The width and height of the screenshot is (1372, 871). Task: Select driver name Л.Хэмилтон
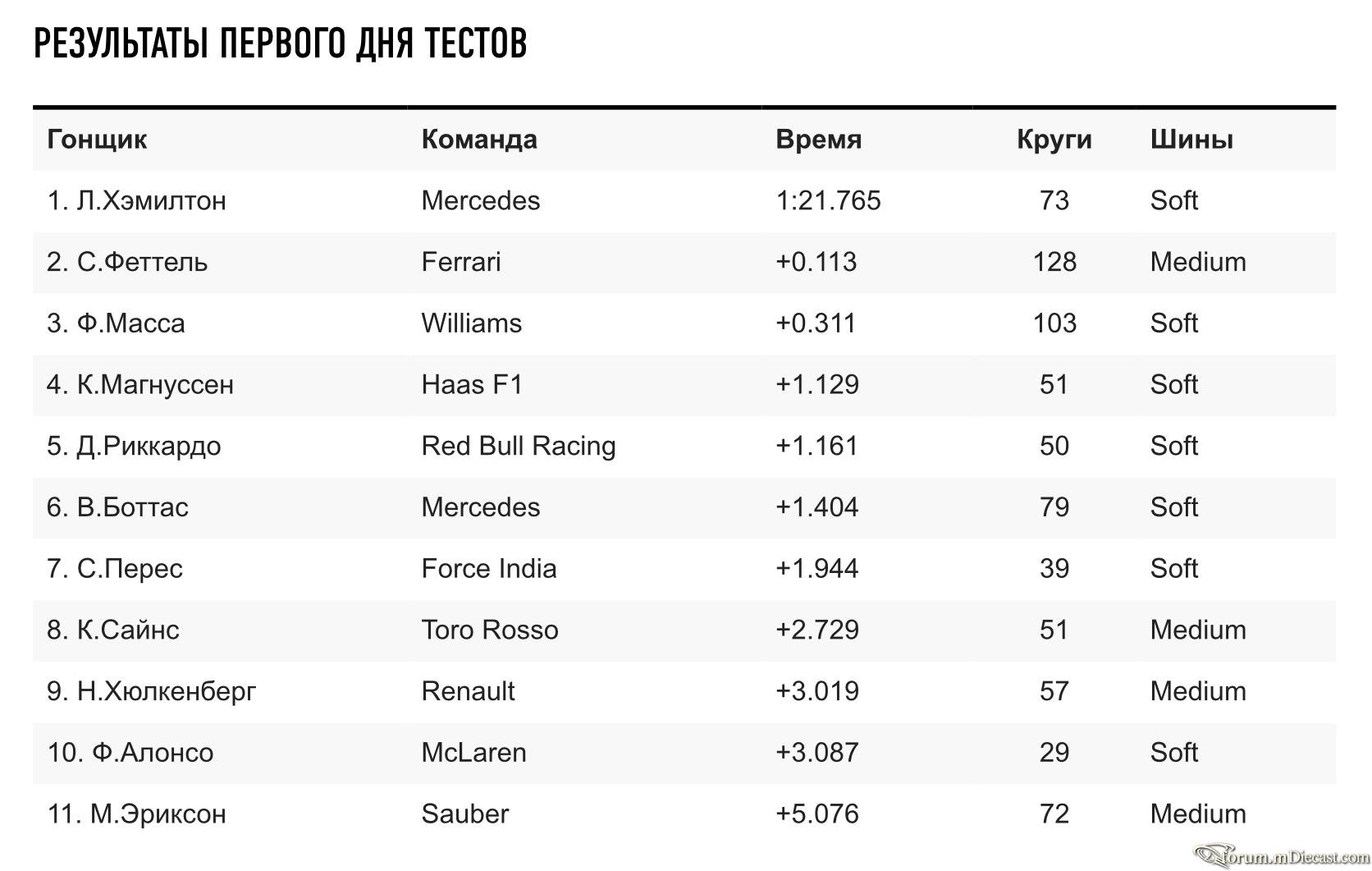coord(151,200)
